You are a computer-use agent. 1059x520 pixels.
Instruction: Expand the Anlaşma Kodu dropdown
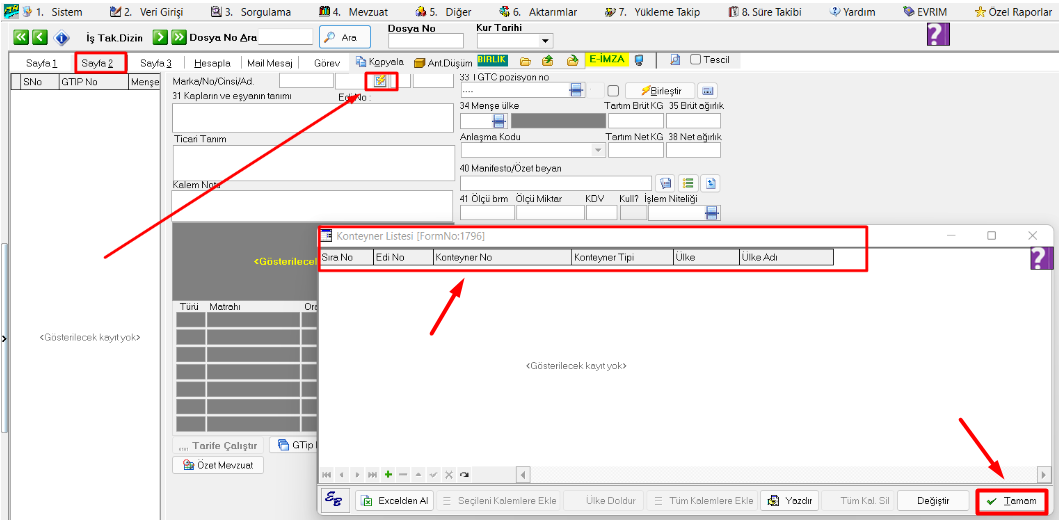click(x=598, y=150)
